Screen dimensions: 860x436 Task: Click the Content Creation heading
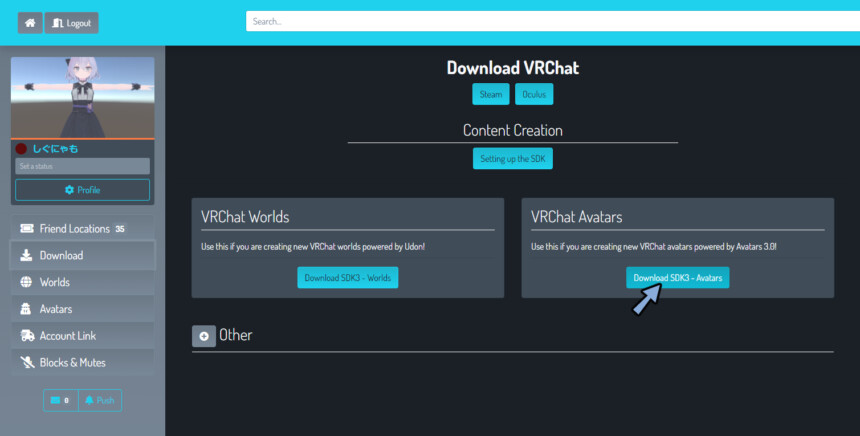[513, 131]
